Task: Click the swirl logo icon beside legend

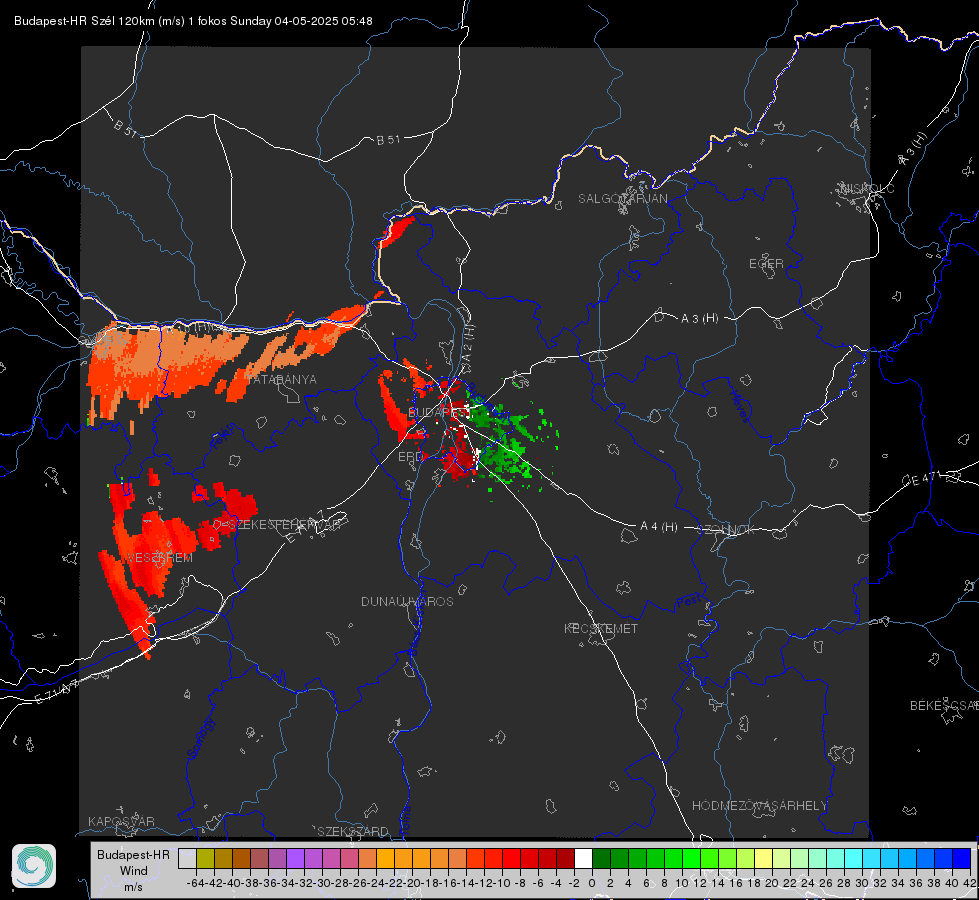Action: 34,866
